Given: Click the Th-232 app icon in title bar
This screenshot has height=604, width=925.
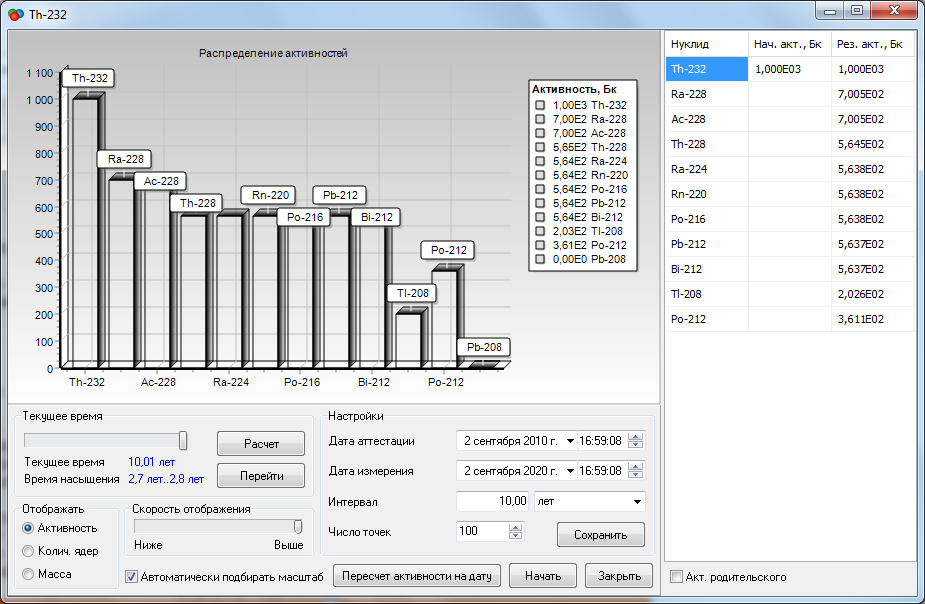Looking at the screenshot, I should (14, 14).
